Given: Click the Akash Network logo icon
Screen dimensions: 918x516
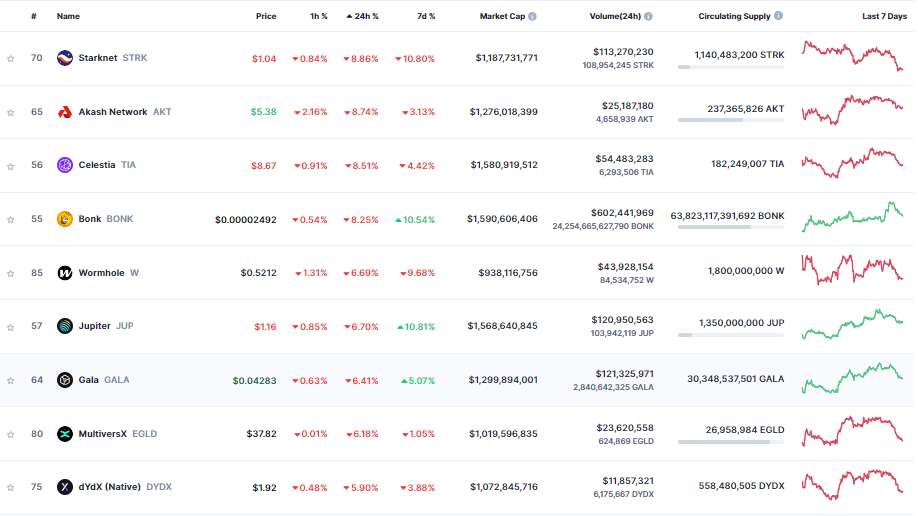Looking at the screenshot, I should 64,112.
